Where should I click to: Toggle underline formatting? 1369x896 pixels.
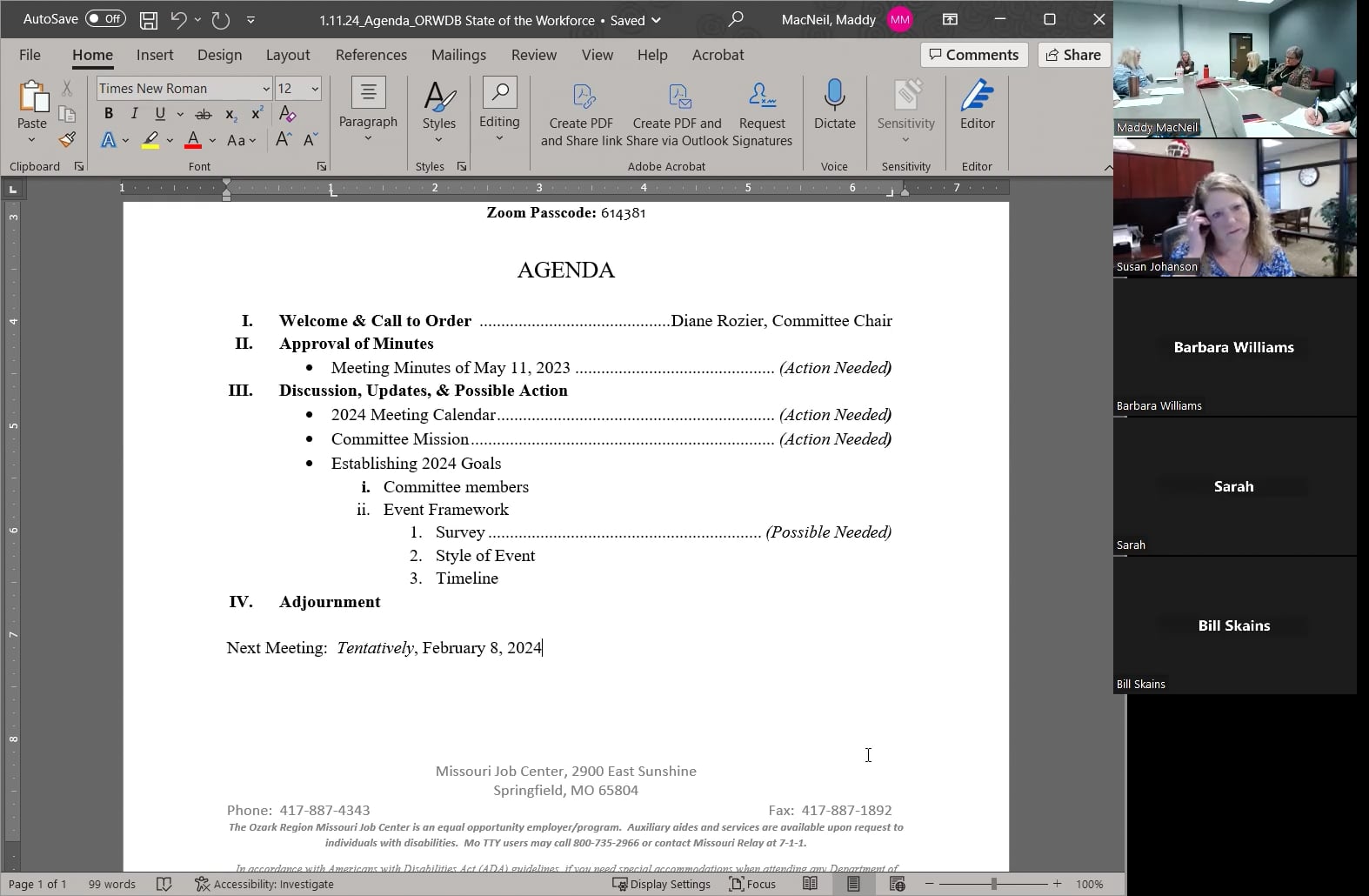160,114
